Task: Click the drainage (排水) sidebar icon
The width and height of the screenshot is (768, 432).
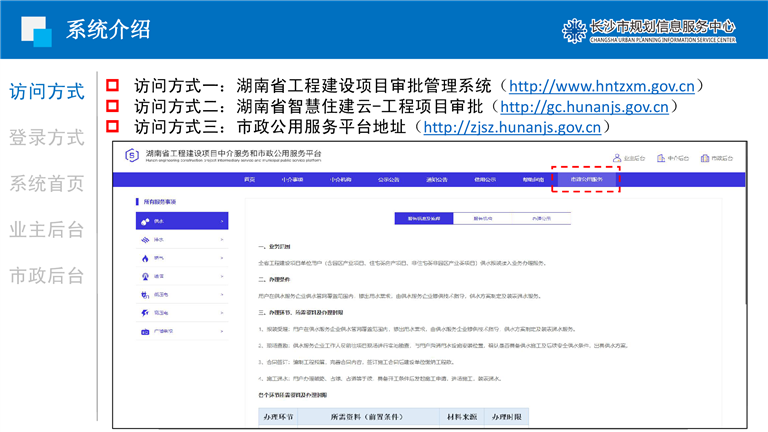Action: click(146, 240)
